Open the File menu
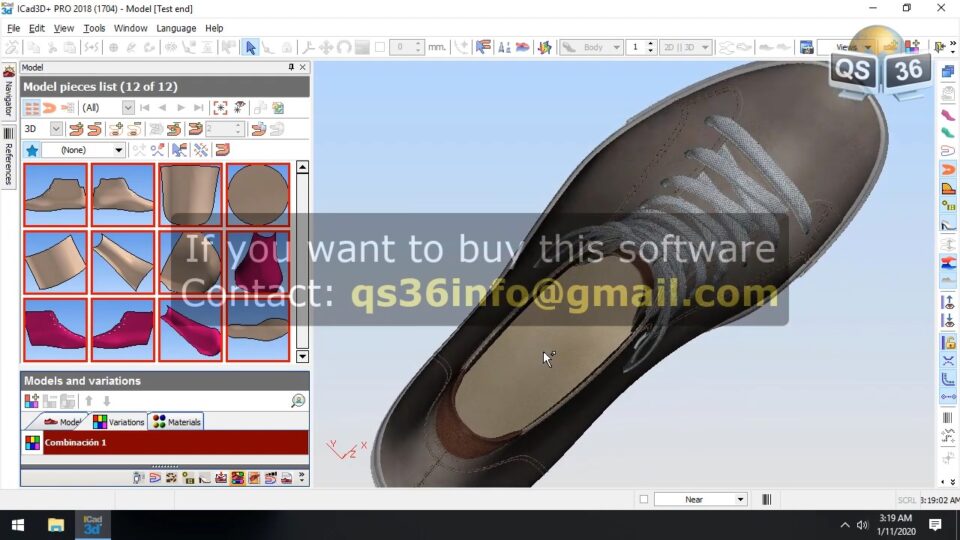Image resolution: width=960 pixels, height=540 pixels. coord(13,28)
